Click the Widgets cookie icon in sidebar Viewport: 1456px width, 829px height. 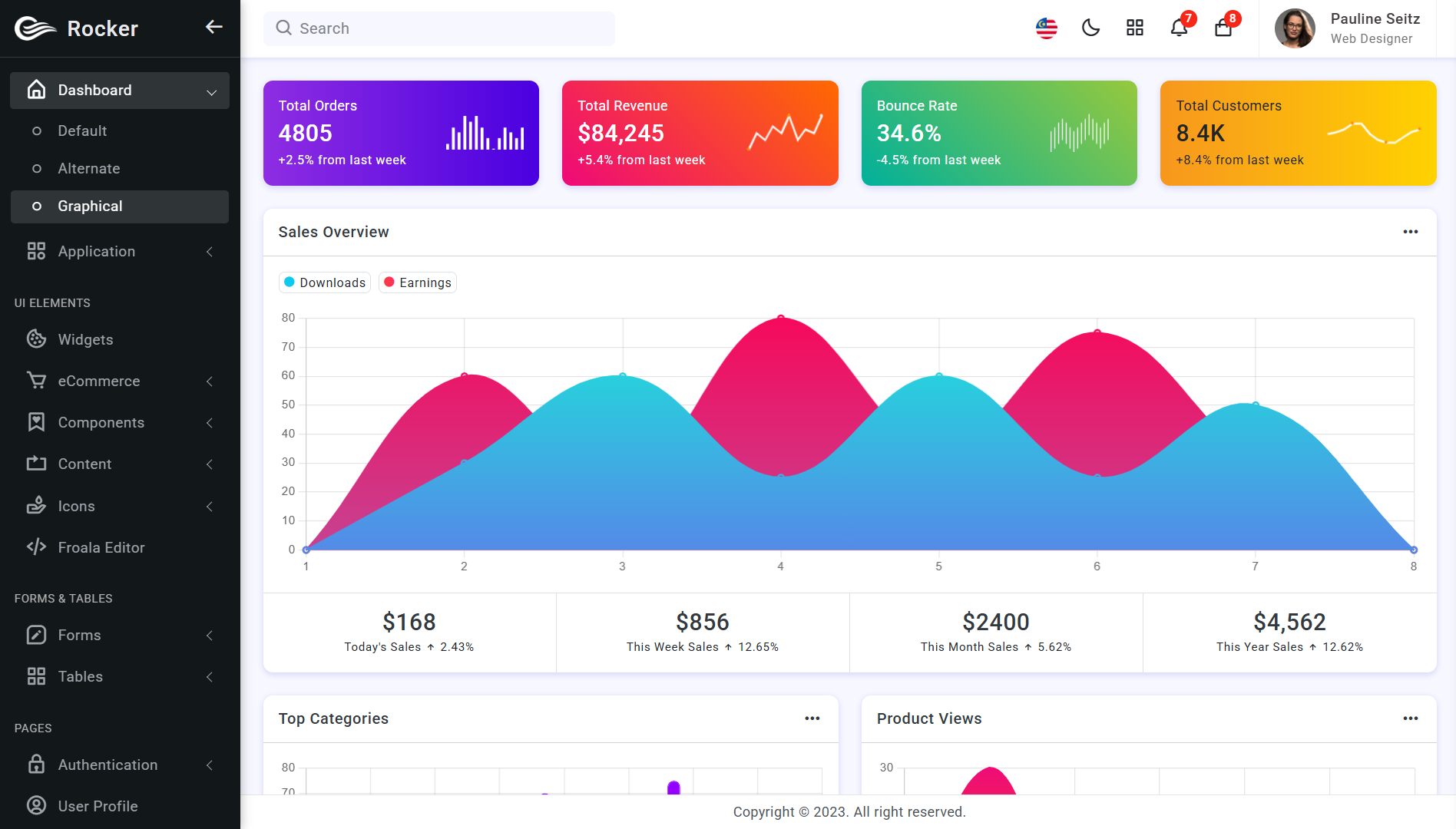coord(36,339)
